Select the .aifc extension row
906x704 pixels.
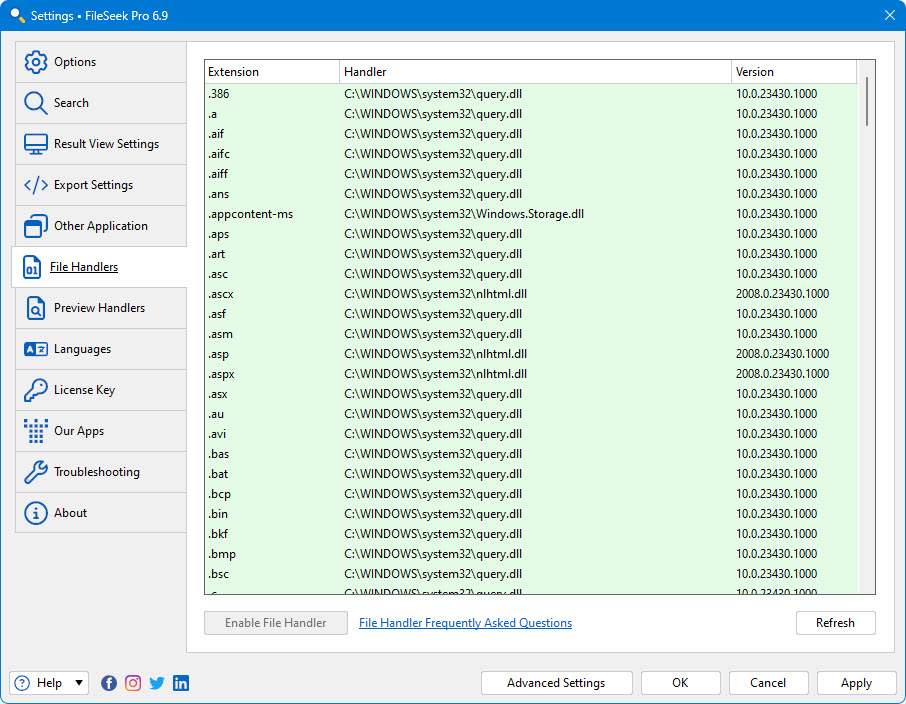pyautogui.click(x=531, y=154)
